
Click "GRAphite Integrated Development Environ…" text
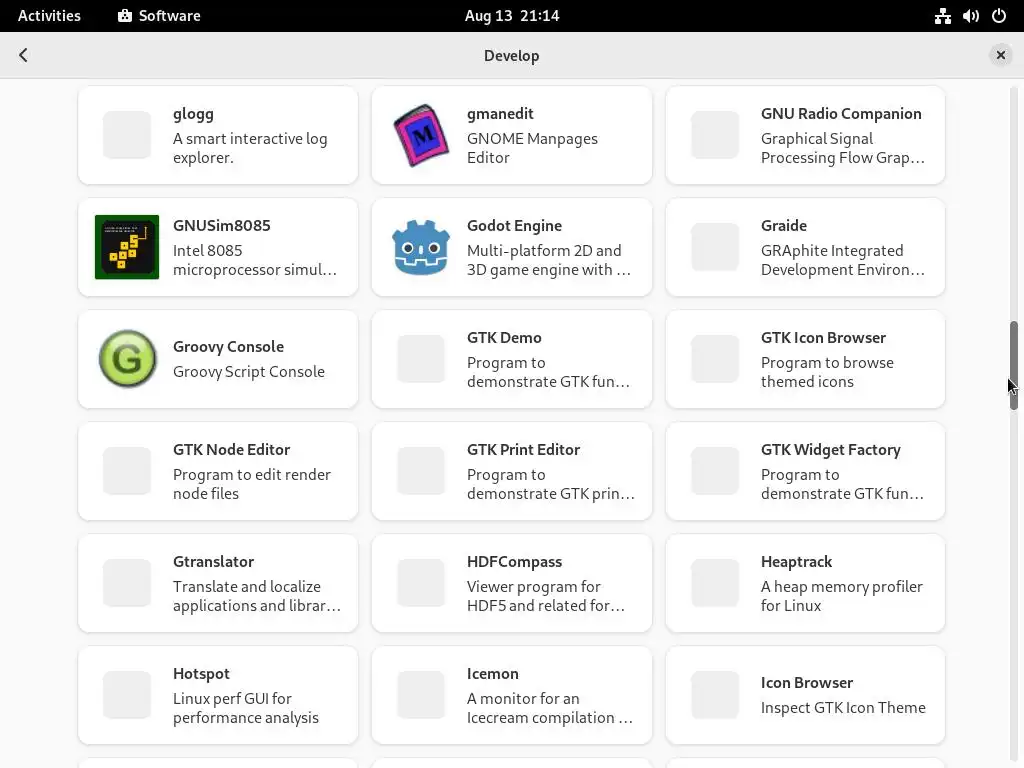click(842, 260)
